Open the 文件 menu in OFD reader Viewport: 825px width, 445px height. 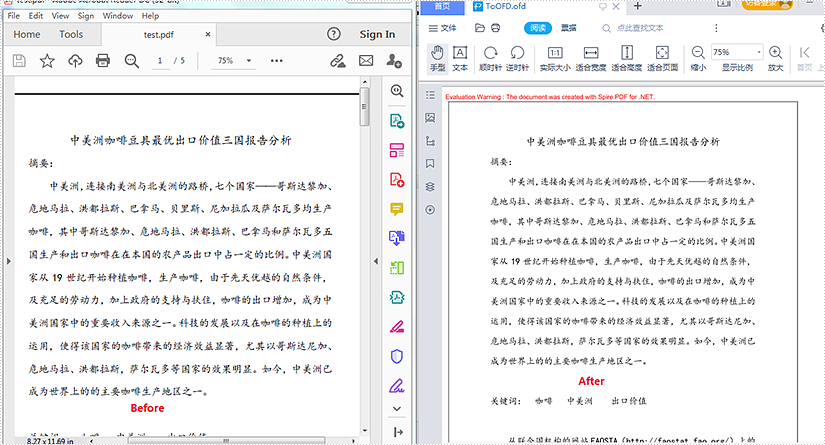442,28
